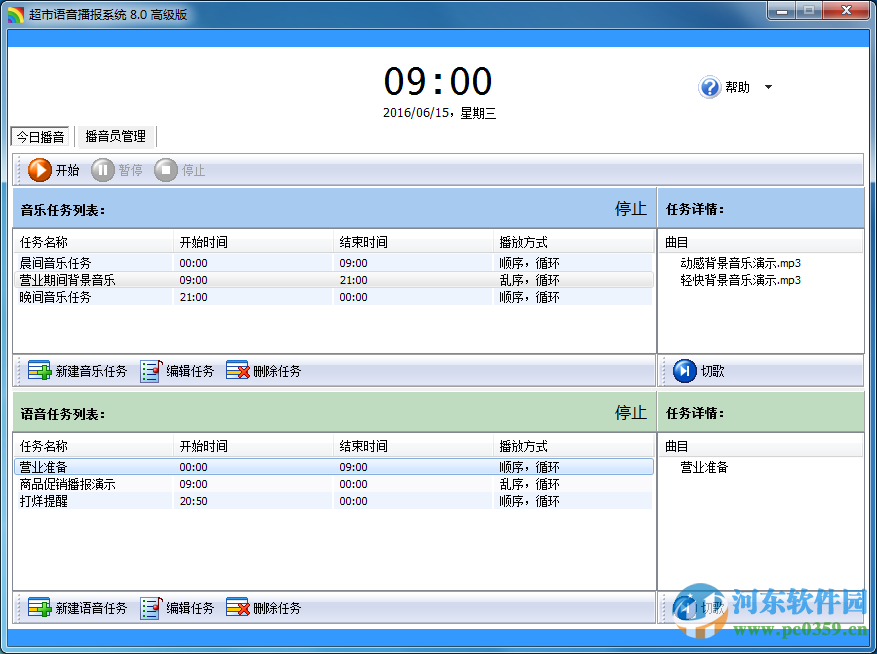877x654 pixels.
Task: Select the 晚间音乐任务 row
Action: (334, 297)
